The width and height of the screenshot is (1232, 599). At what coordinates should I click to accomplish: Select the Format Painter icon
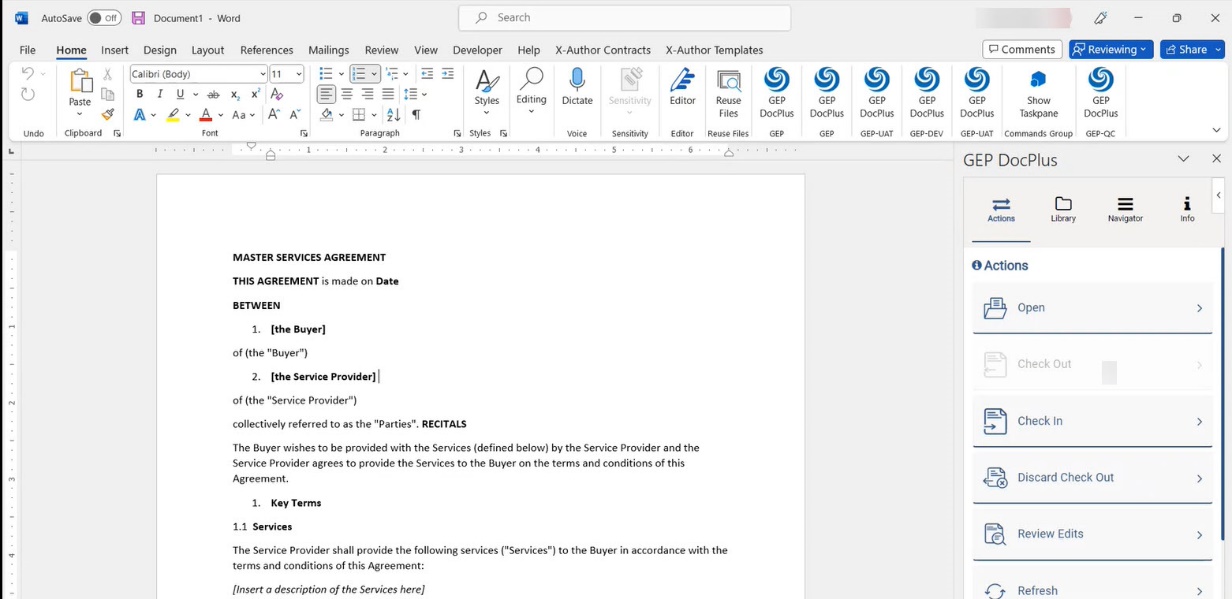point(108,115)
